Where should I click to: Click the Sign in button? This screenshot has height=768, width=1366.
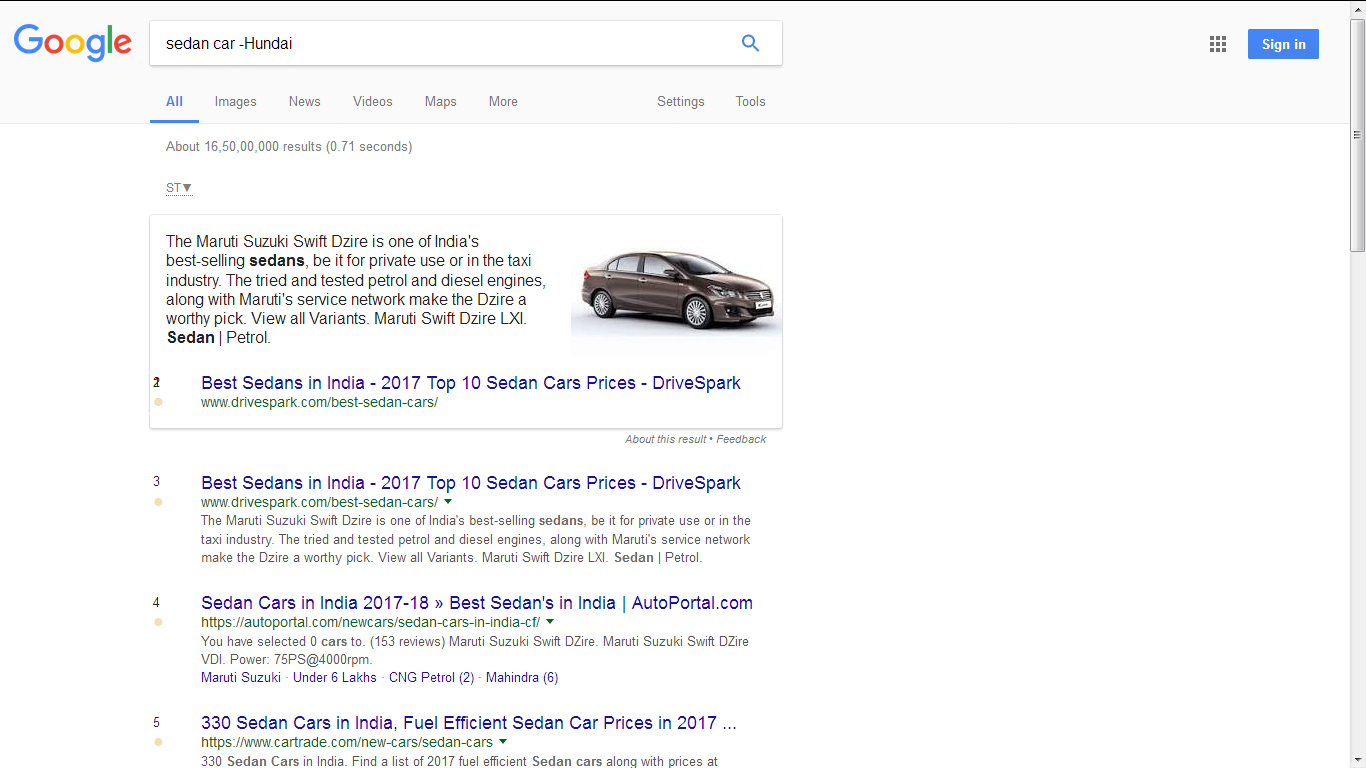coord(1283,44)
